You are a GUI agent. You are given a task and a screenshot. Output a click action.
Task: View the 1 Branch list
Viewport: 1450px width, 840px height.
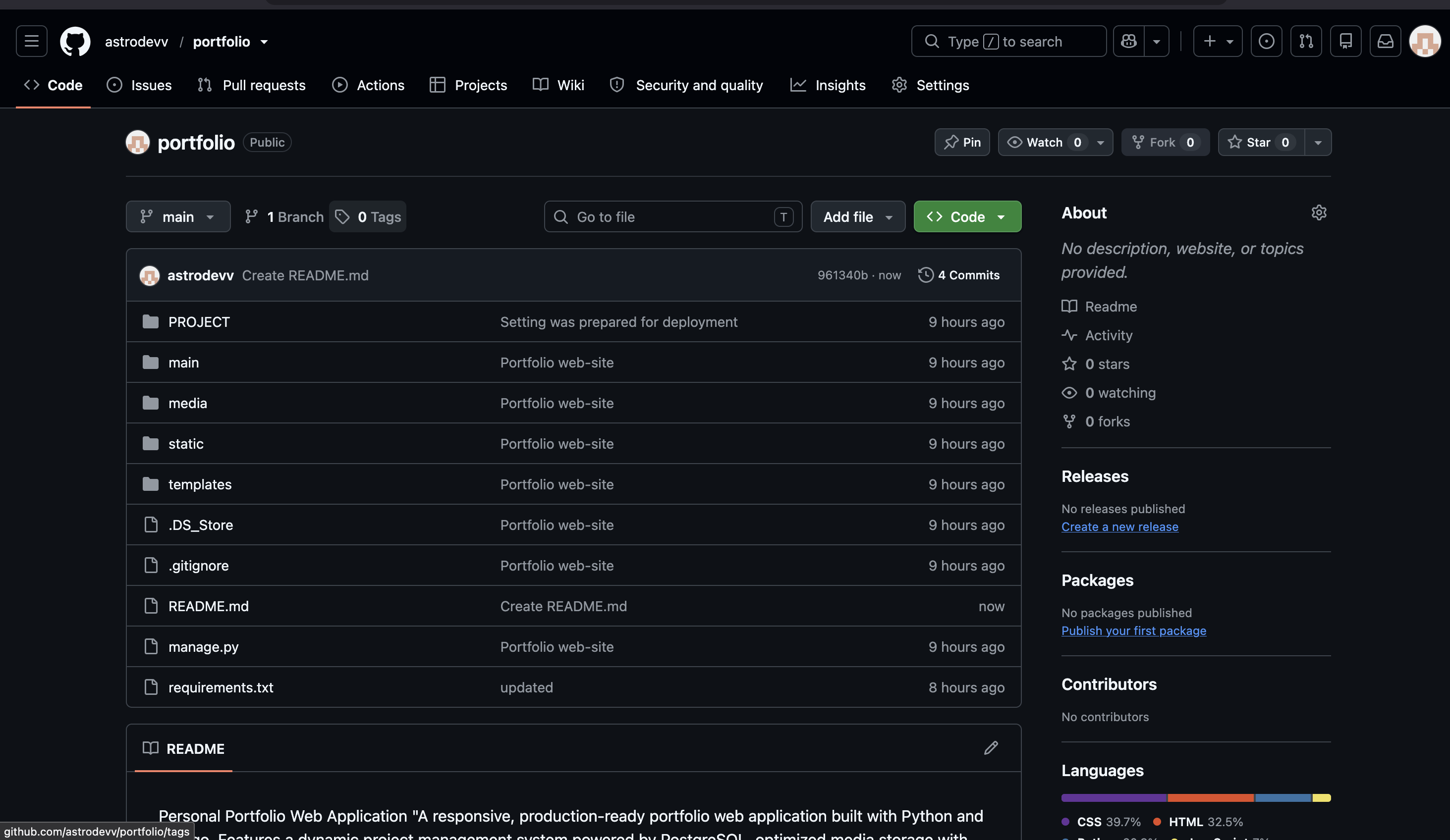click(x=284, y=217)
